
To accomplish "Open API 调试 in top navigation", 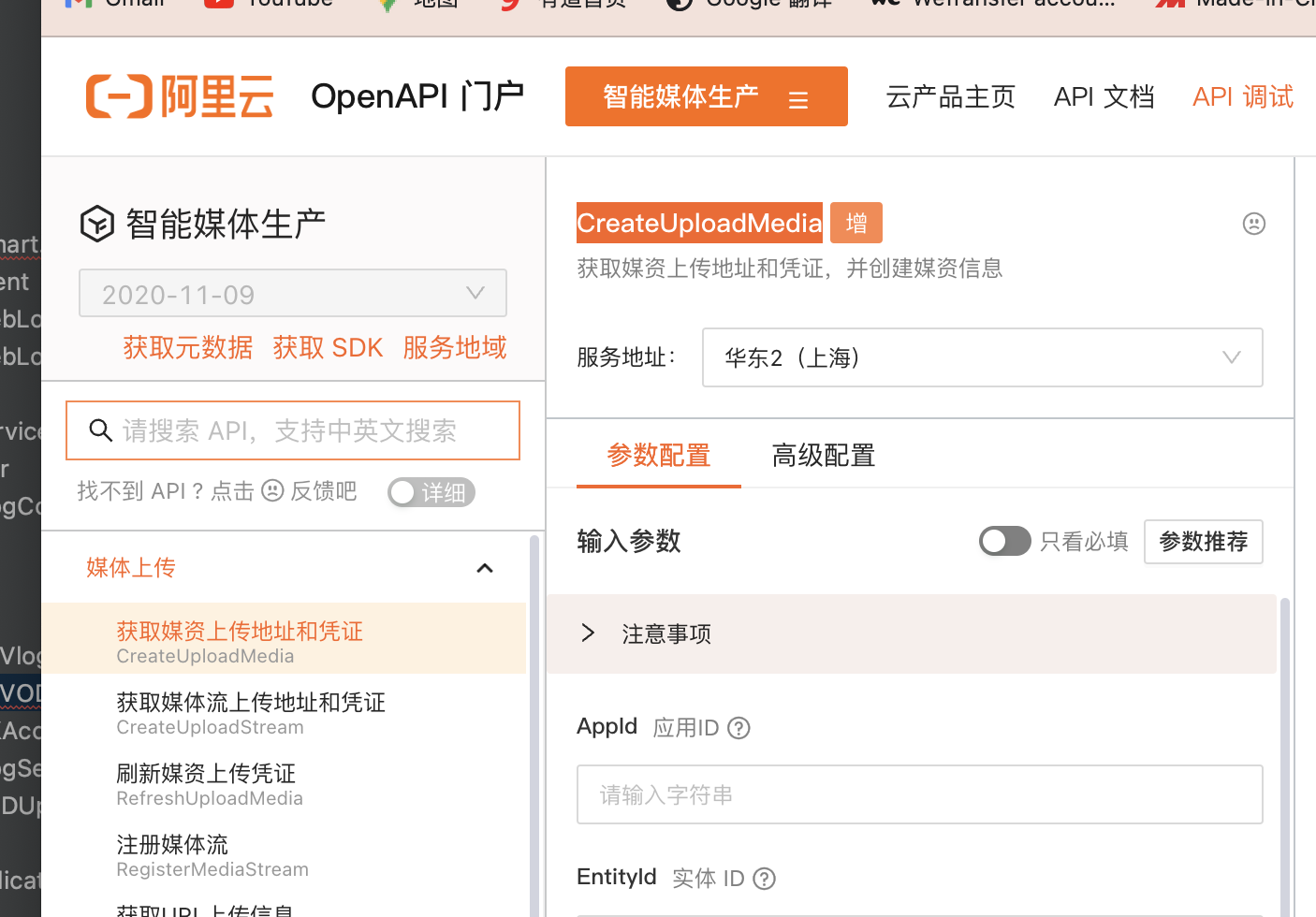I will [x=1243, y=96].
